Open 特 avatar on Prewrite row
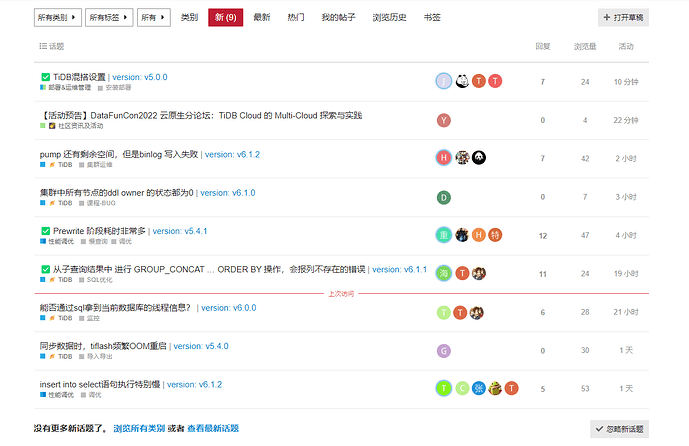Image resolution: width=689 pixels, height=446 pixels. 495,235
